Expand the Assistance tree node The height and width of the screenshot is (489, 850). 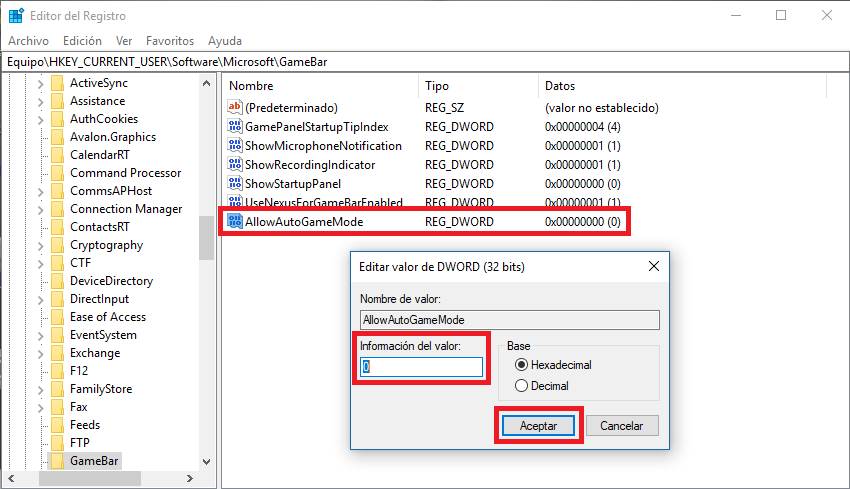pyautogui.click(x=40, y=102)
